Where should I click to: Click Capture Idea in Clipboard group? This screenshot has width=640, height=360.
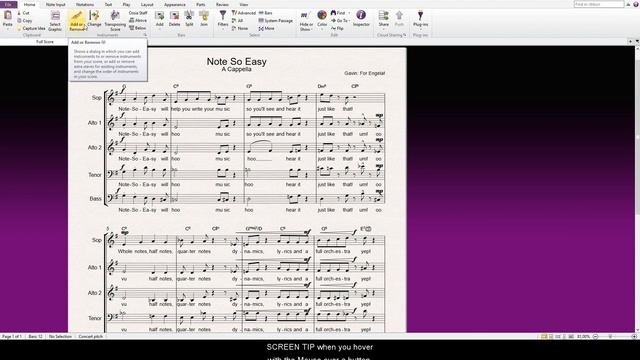tap(31, 28)
